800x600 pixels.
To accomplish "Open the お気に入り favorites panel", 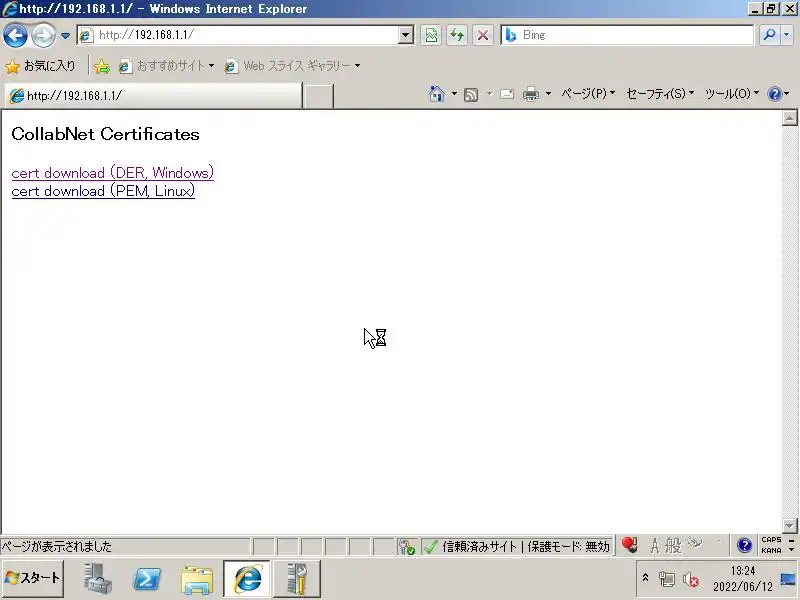I will pyautogui.click(x=41, y=66).
